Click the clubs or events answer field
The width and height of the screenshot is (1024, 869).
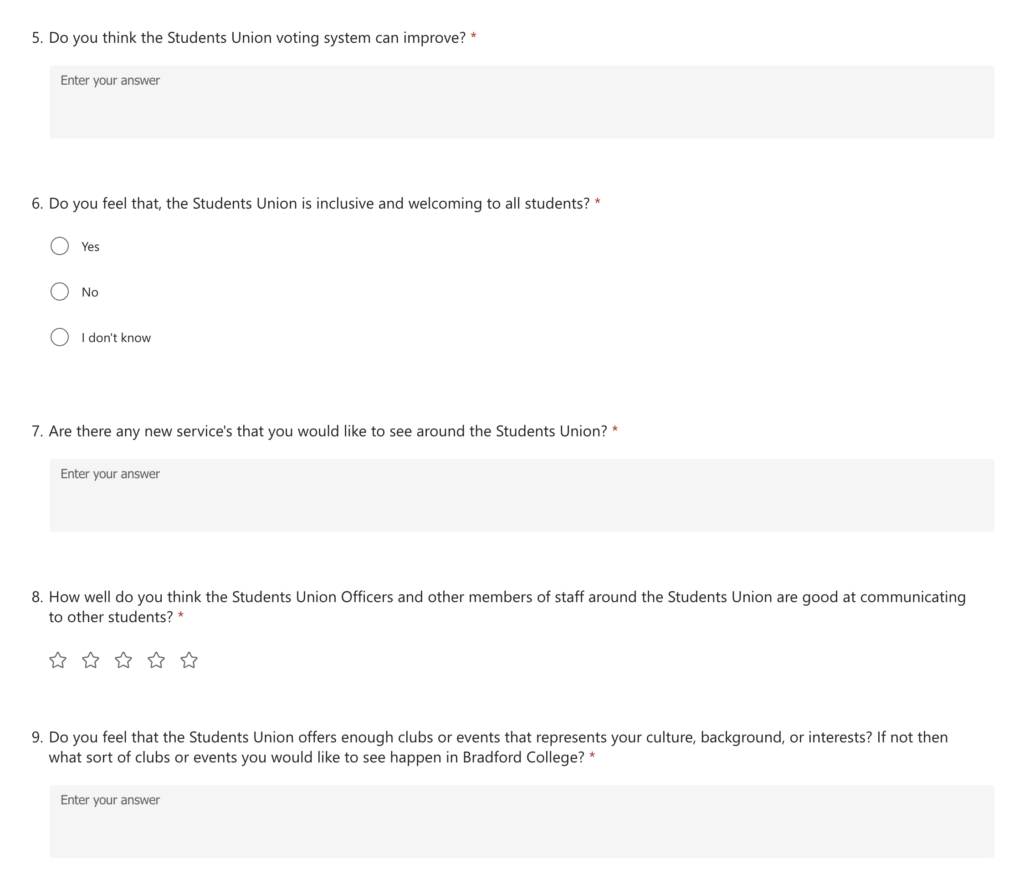tap(522, 821)
